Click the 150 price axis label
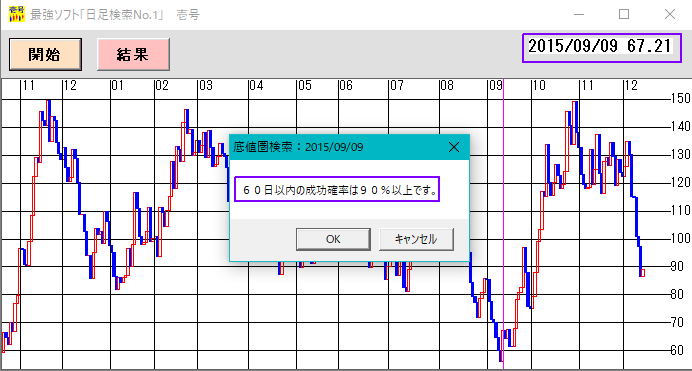The image size is (692, 371). click(681, 98)
